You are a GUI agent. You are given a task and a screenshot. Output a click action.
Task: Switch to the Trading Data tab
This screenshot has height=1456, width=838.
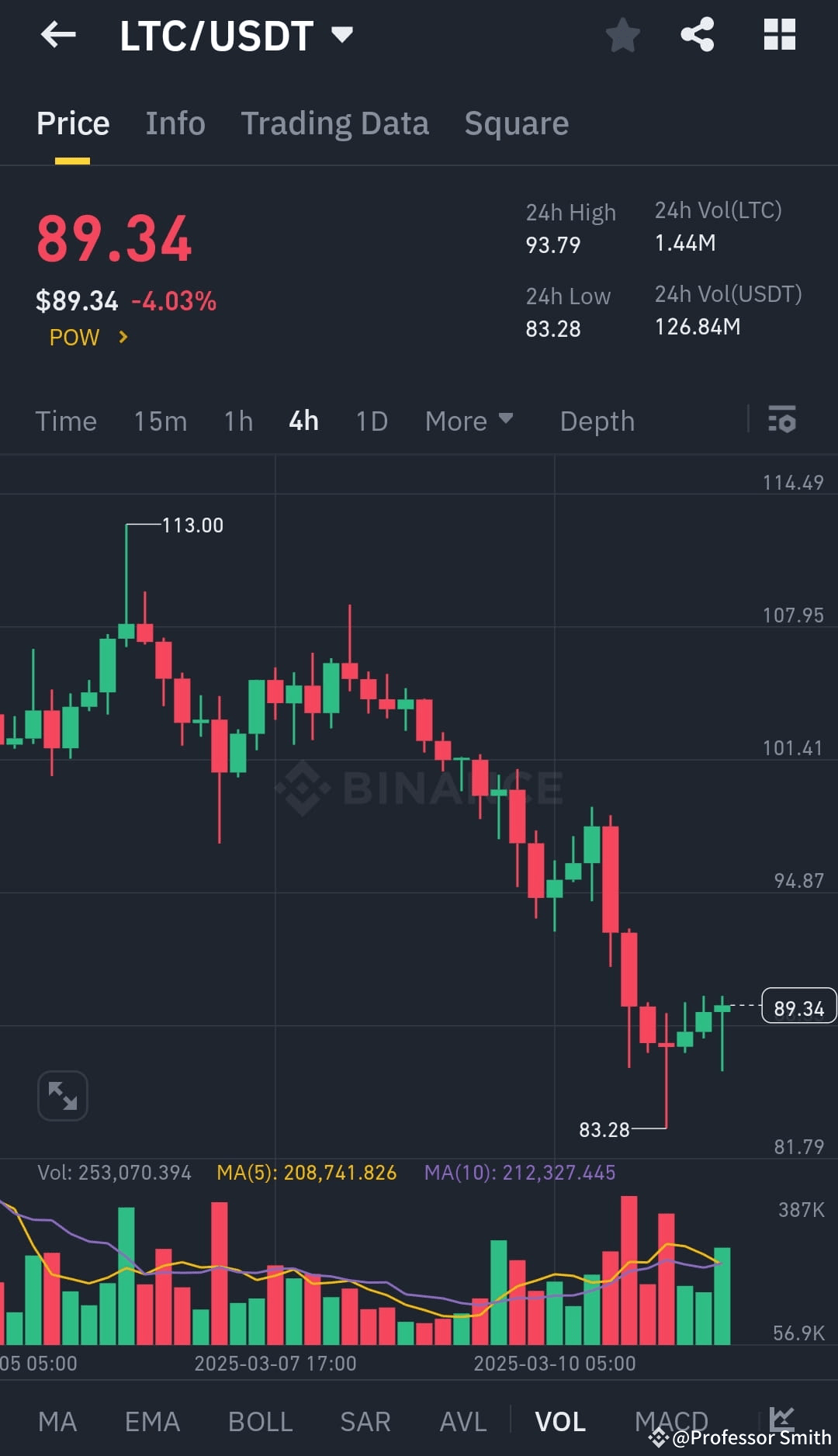pos(335,123)
